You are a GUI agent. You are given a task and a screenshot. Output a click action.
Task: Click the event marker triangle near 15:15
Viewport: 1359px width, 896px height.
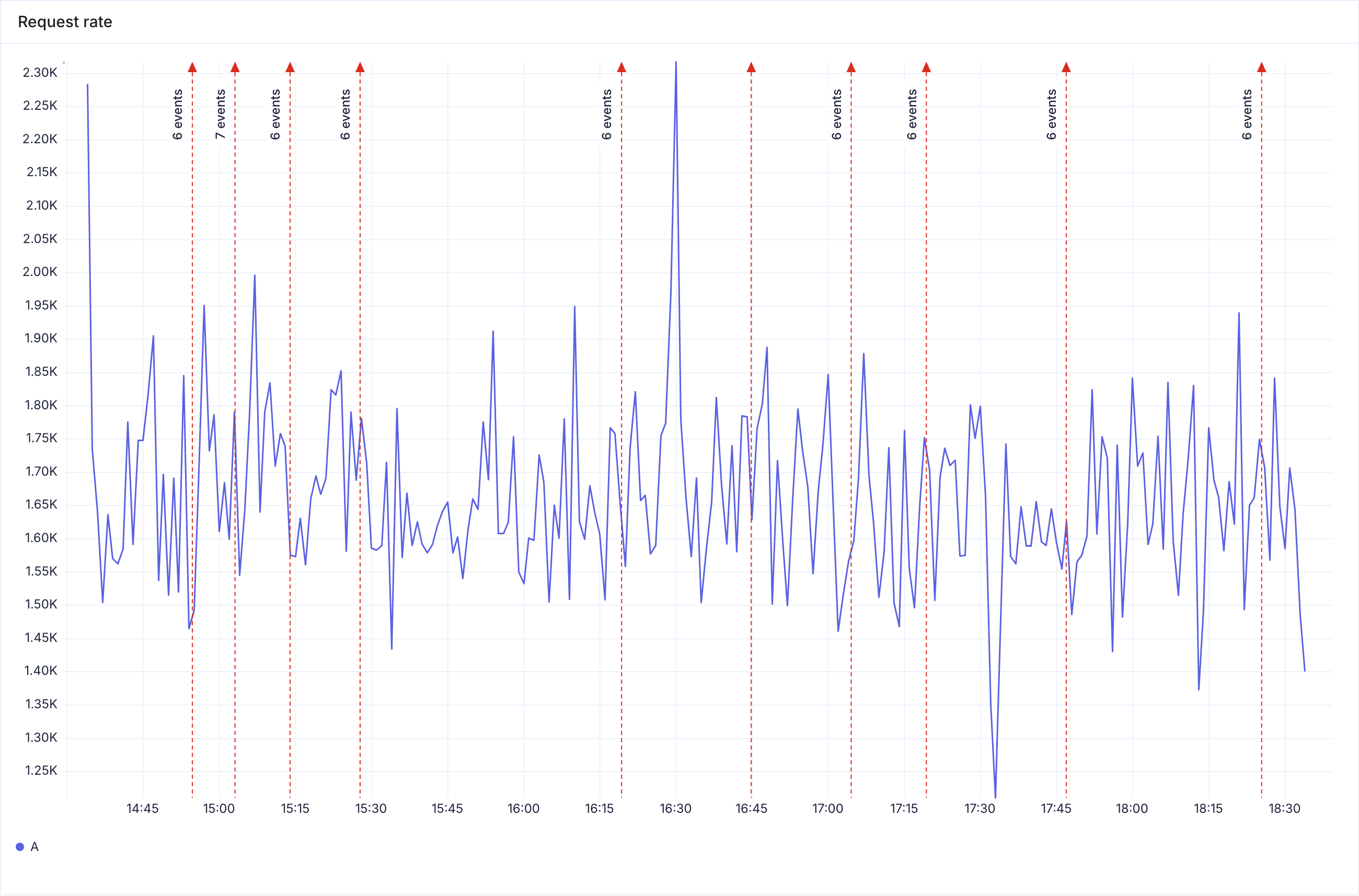(x=290, y=67)
